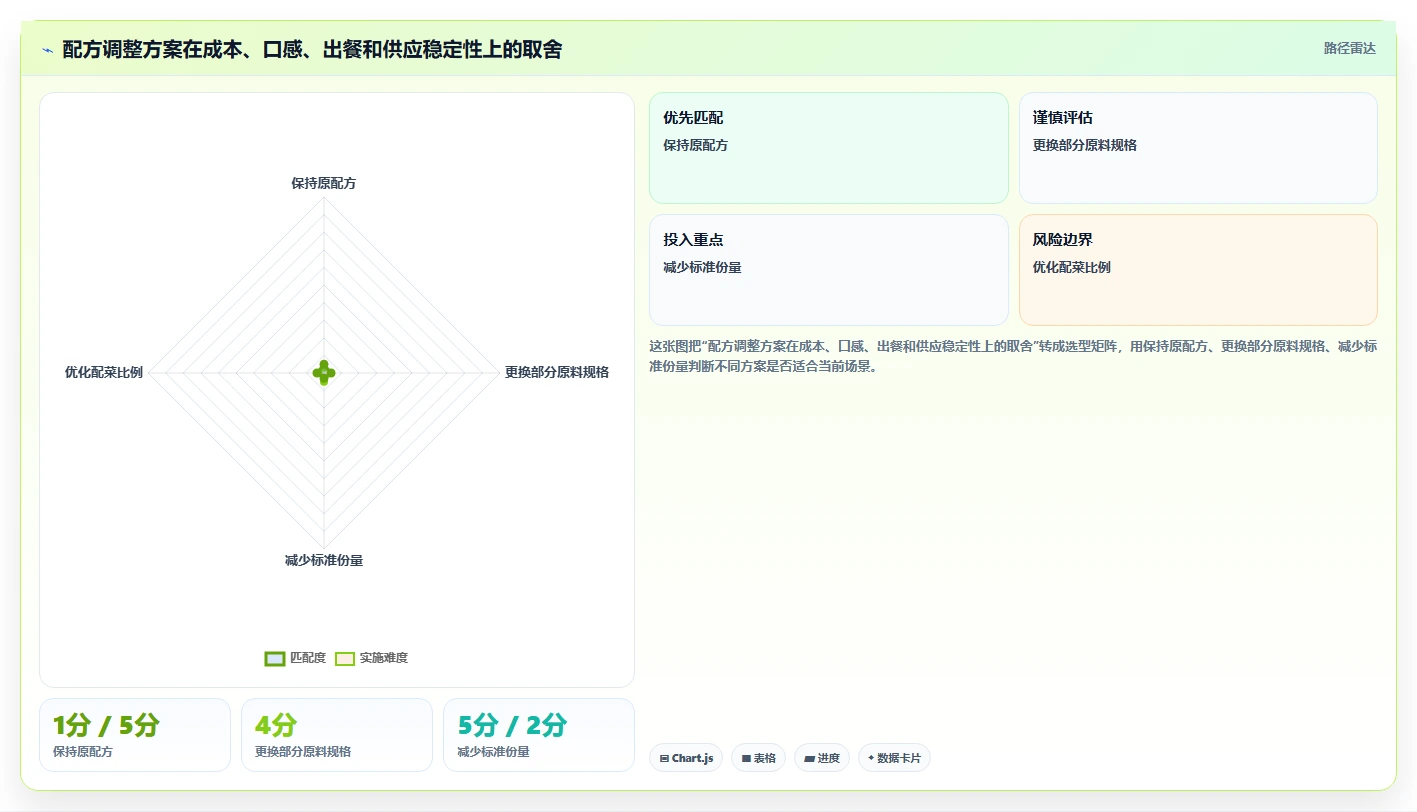Click the 实施难度 legend color box

[345, 658]
